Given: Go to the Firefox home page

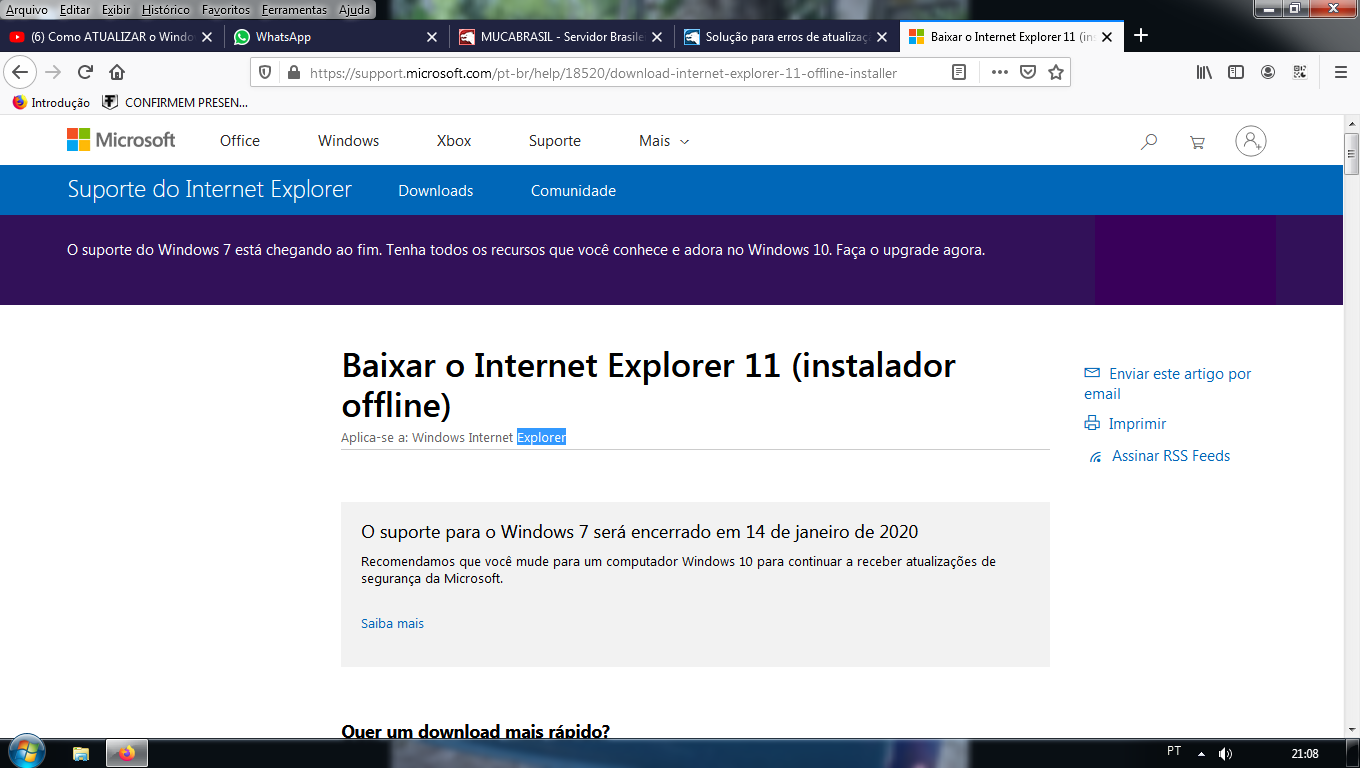Looking at the screenshot, I should 117,72.
